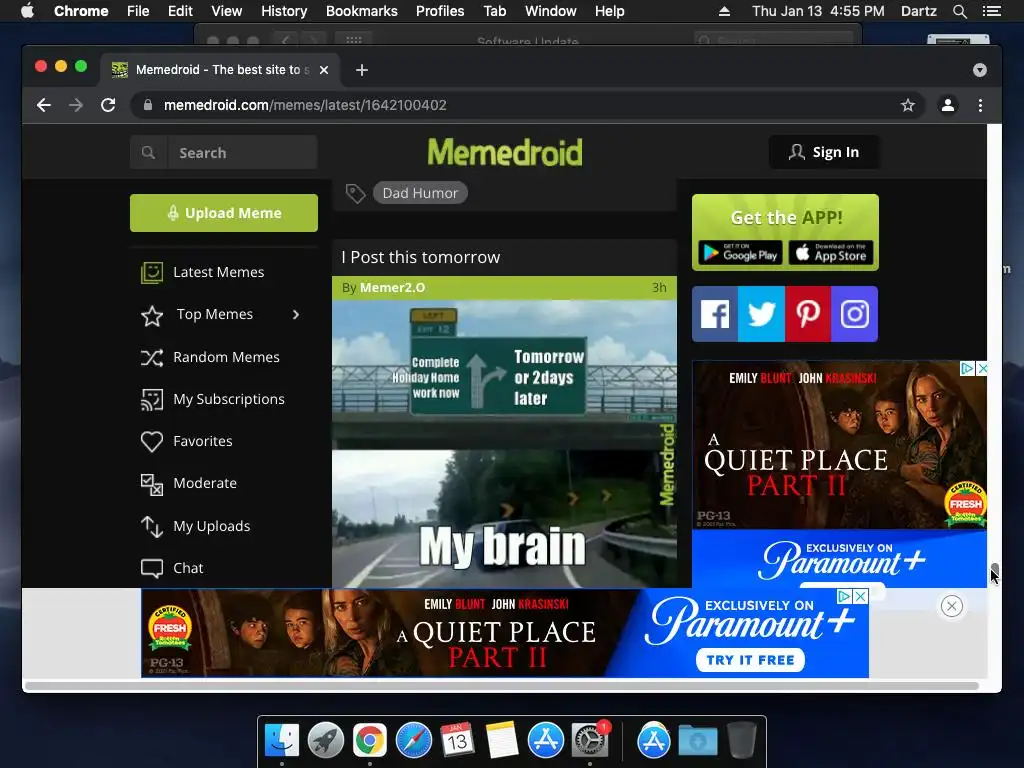
Task: Open the Bookmarks menu
Action: 361,11
